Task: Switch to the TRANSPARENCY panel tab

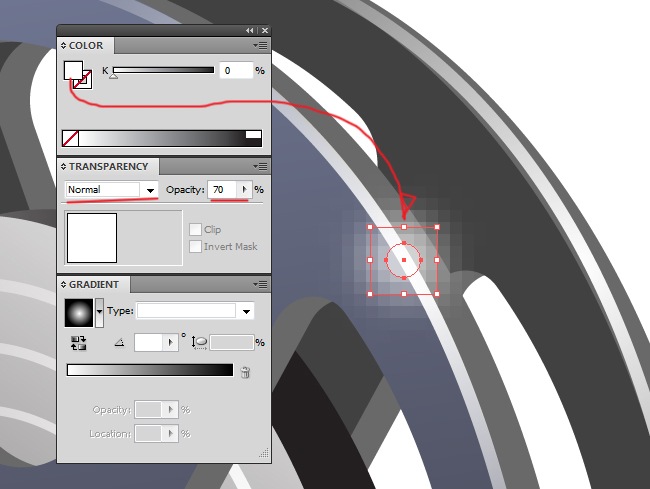Action: coord(108,167)
